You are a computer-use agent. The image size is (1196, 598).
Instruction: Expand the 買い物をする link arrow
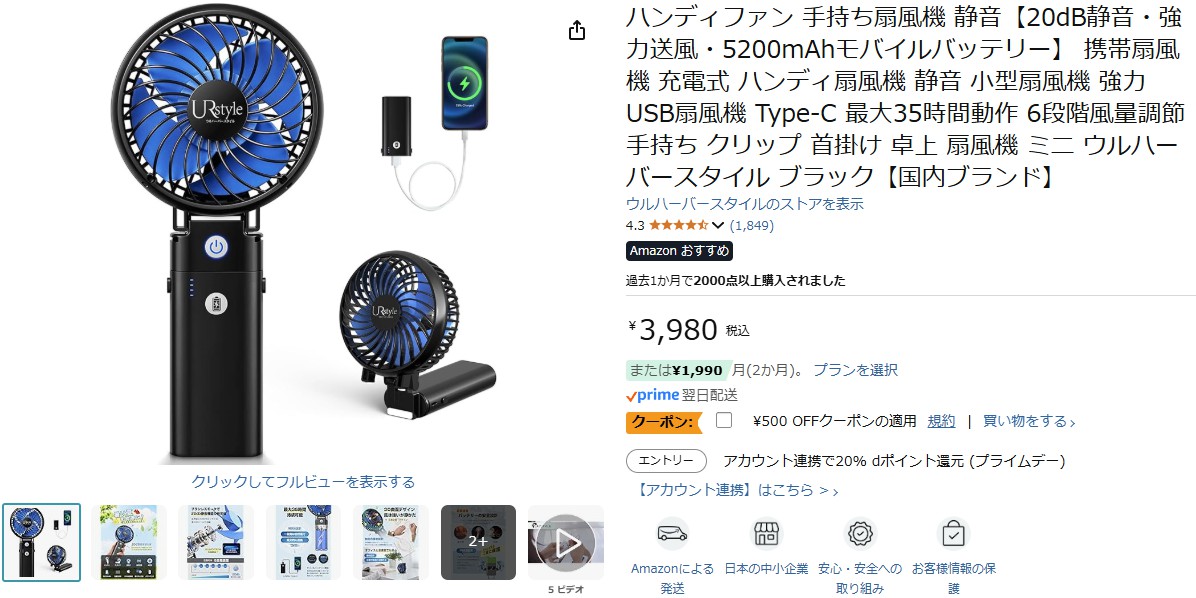[x=1029, y=421]
